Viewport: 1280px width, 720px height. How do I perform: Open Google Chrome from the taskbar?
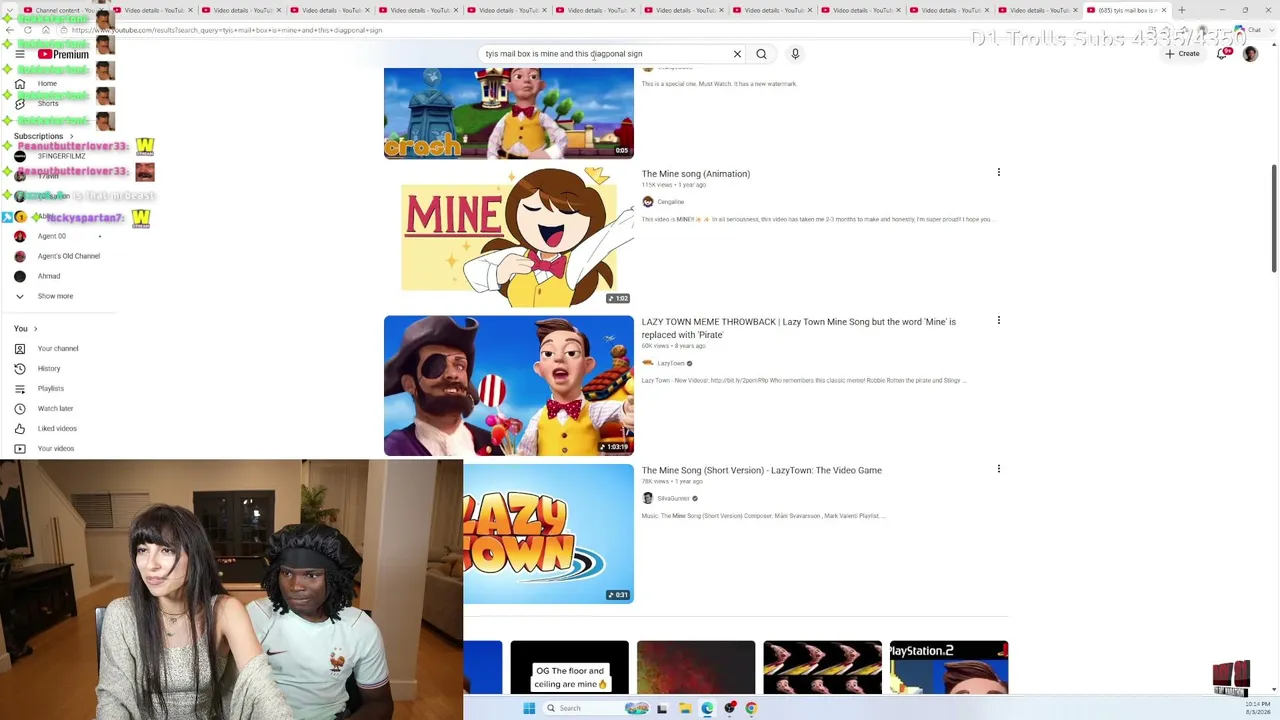click(751, 708)
